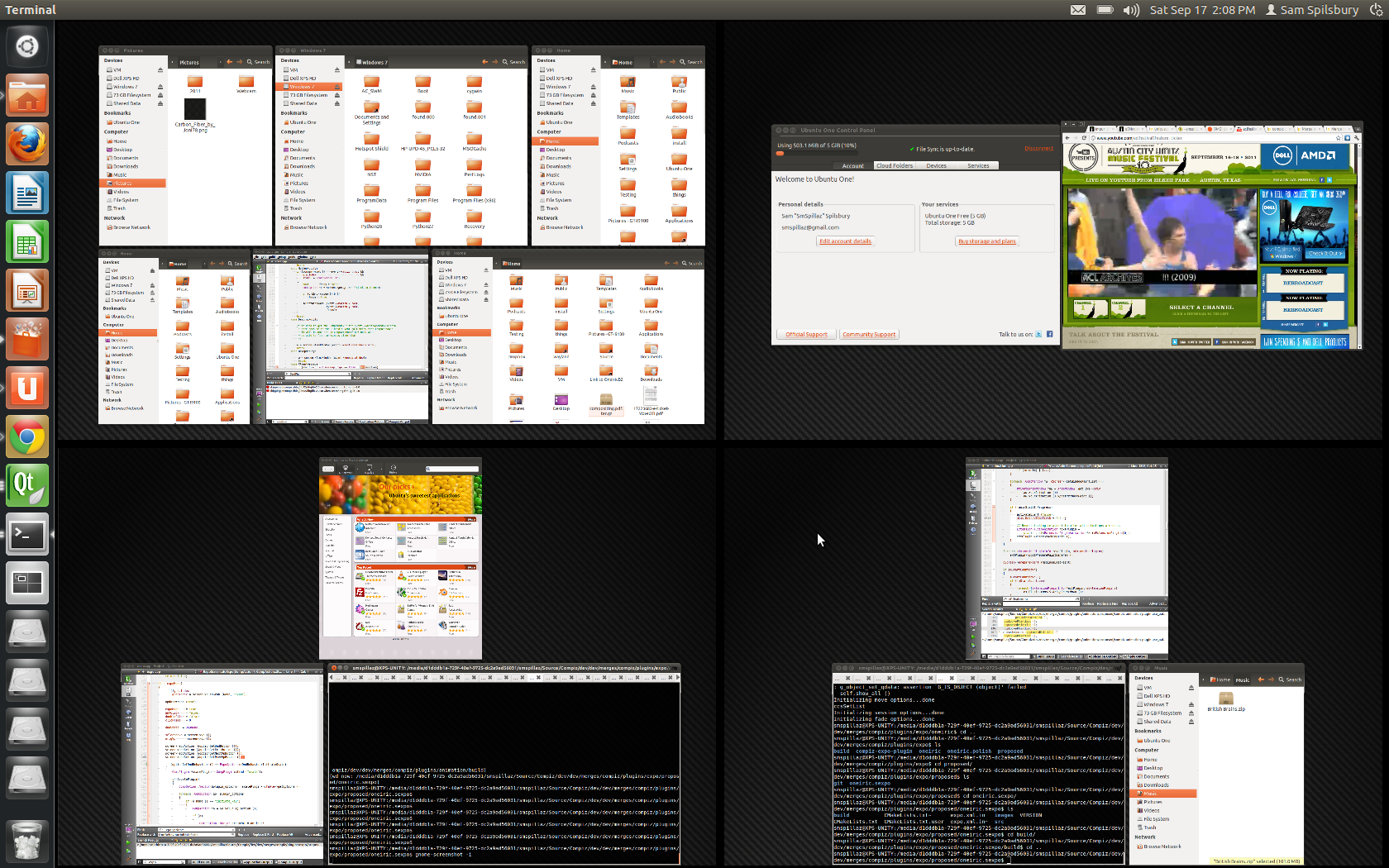Click Edit account details button

[845, 241]
